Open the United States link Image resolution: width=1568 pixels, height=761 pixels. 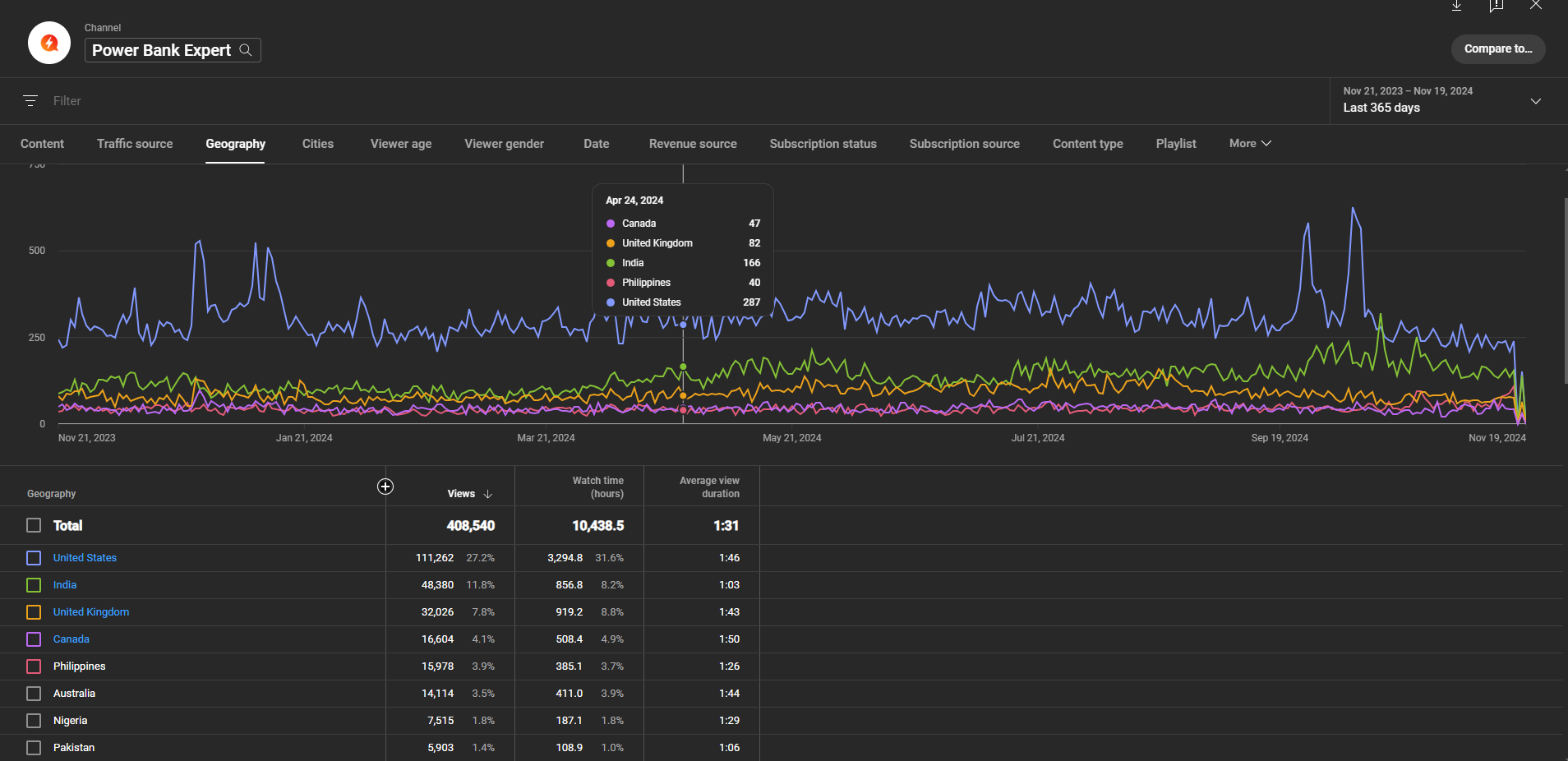click(x=85, y=558)
